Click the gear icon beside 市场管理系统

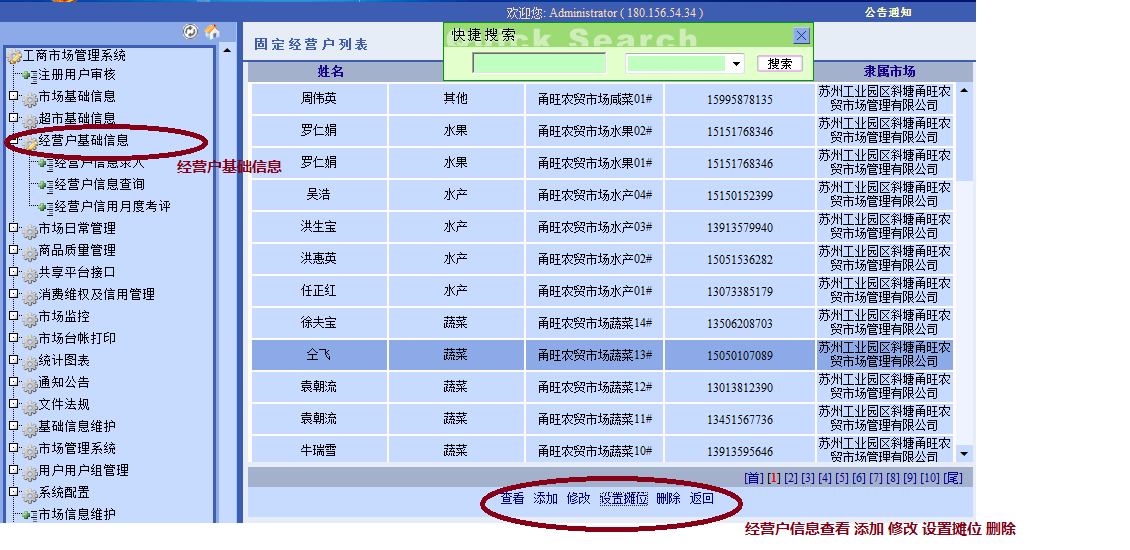[30, 452]
